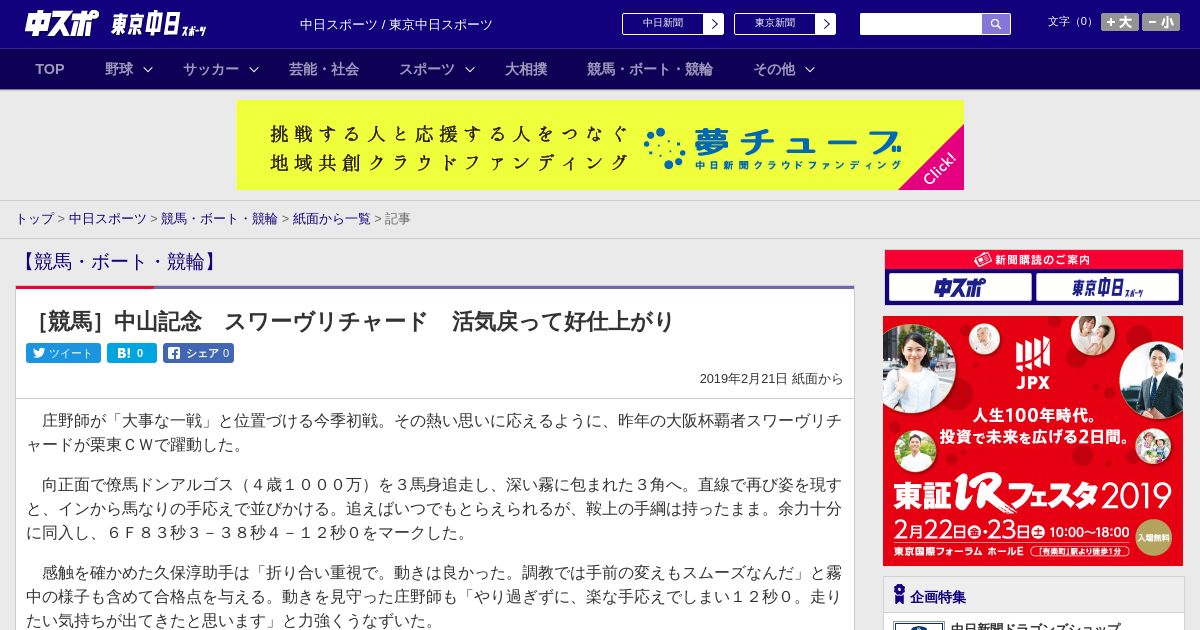The height and width of the screenshot is (630, 1200).
Task: Click 中スポ subscription guide button
Action: 960,288
